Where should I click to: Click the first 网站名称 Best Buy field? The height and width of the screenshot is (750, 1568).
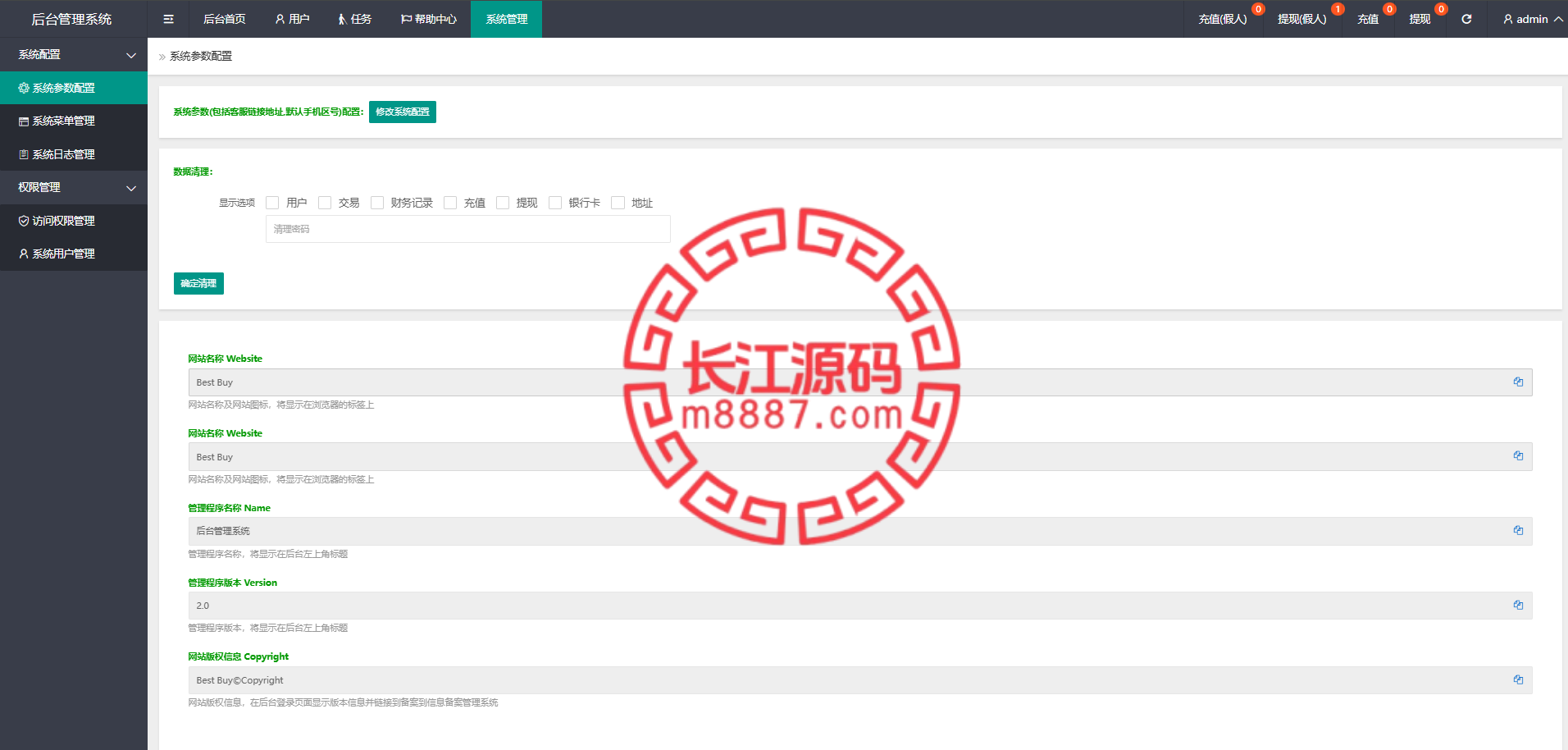tap(860, 382)
